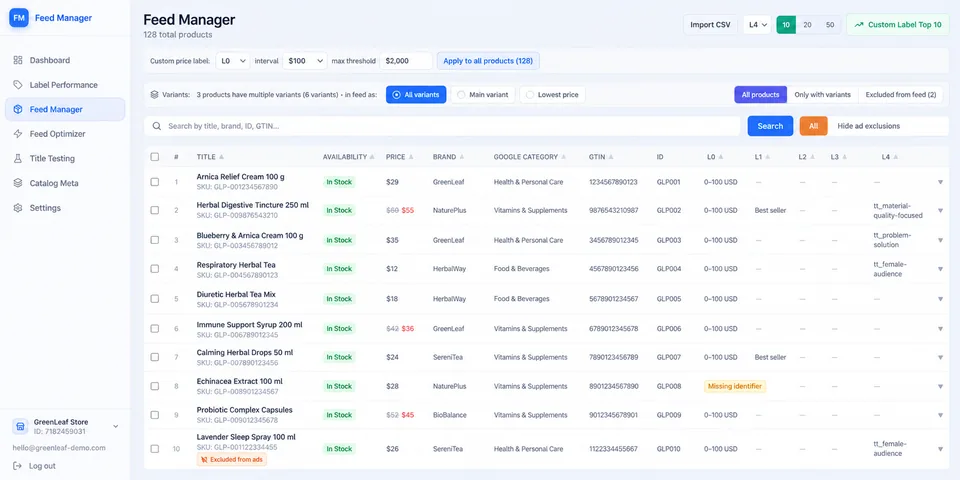Open the L4 label dropdown near Import CSV
Screen dimensions: 960x480
click(x=757, y=24)
